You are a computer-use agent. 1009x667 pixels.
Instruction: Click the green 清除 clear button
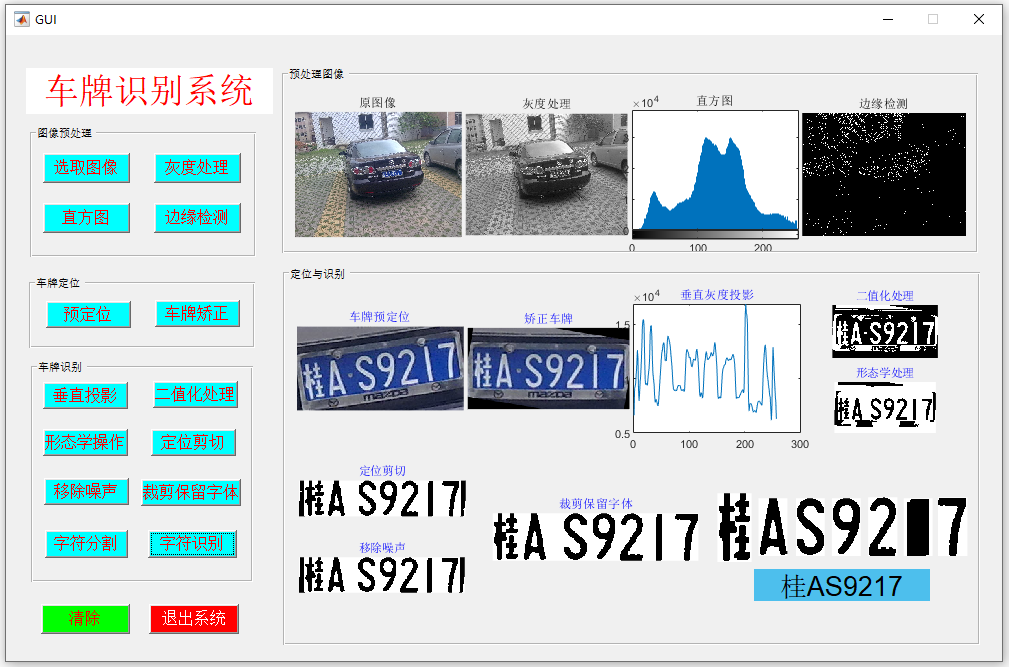(86, 619)
